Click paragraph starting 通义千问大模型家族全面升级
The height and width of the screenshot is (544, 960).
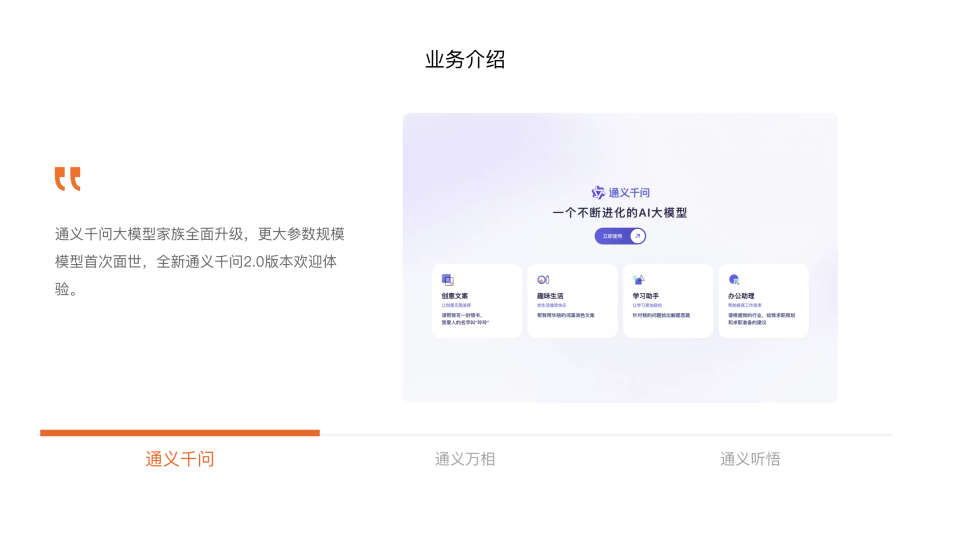[x=200, y=261]
